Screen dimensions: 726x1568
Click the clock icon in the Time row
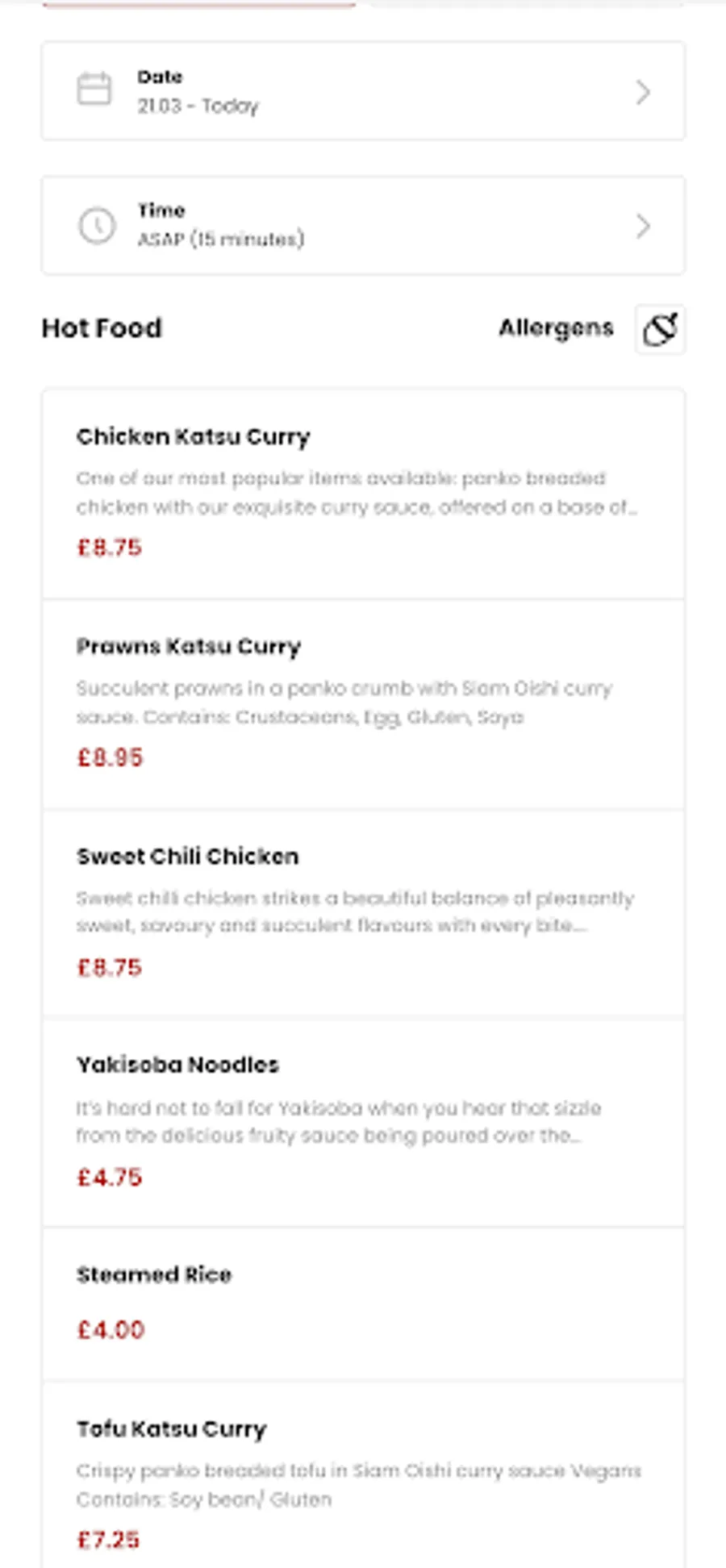[x=97, y=226]
